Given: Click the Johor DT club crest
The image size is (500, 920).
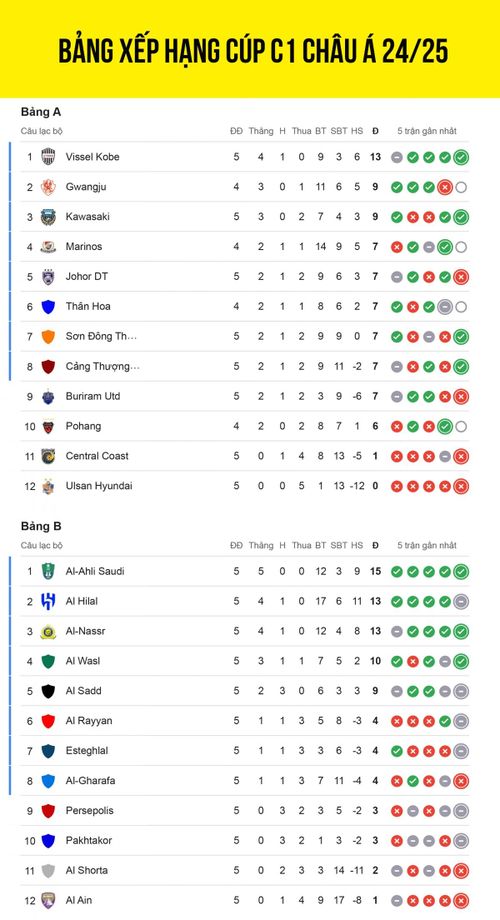Looking at the screenshot, I should pyautogui.click(x=48, y=276).
